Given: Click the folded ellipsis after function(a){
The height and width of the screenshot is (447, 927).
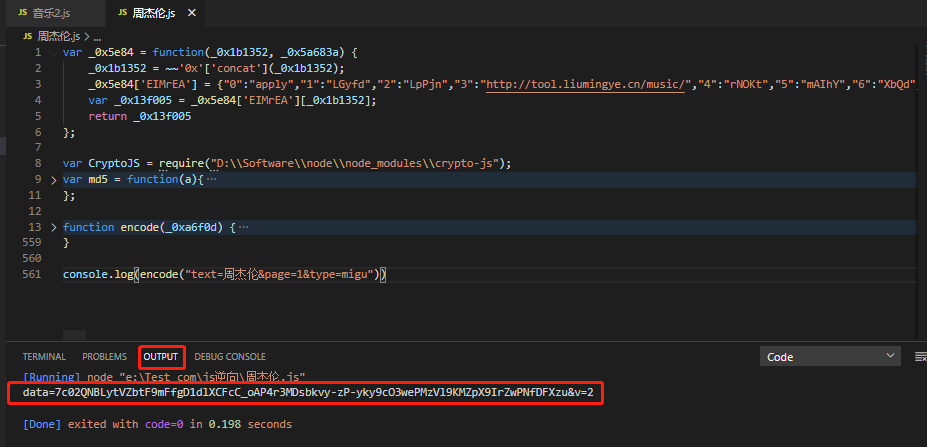Looking at the screenshot, I should pyautogui.click(x=210, y=180).
